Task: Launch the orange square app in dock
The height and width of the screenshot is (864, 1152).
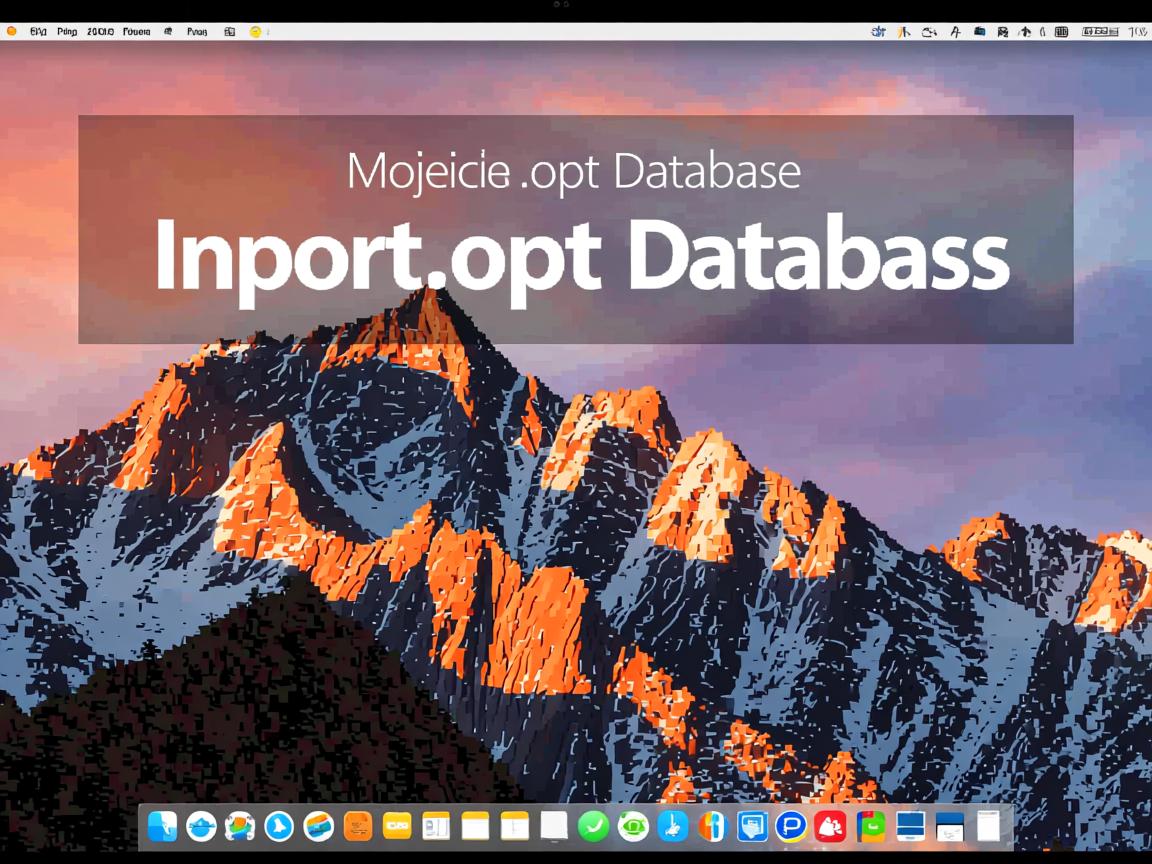Action: point(358,826)
